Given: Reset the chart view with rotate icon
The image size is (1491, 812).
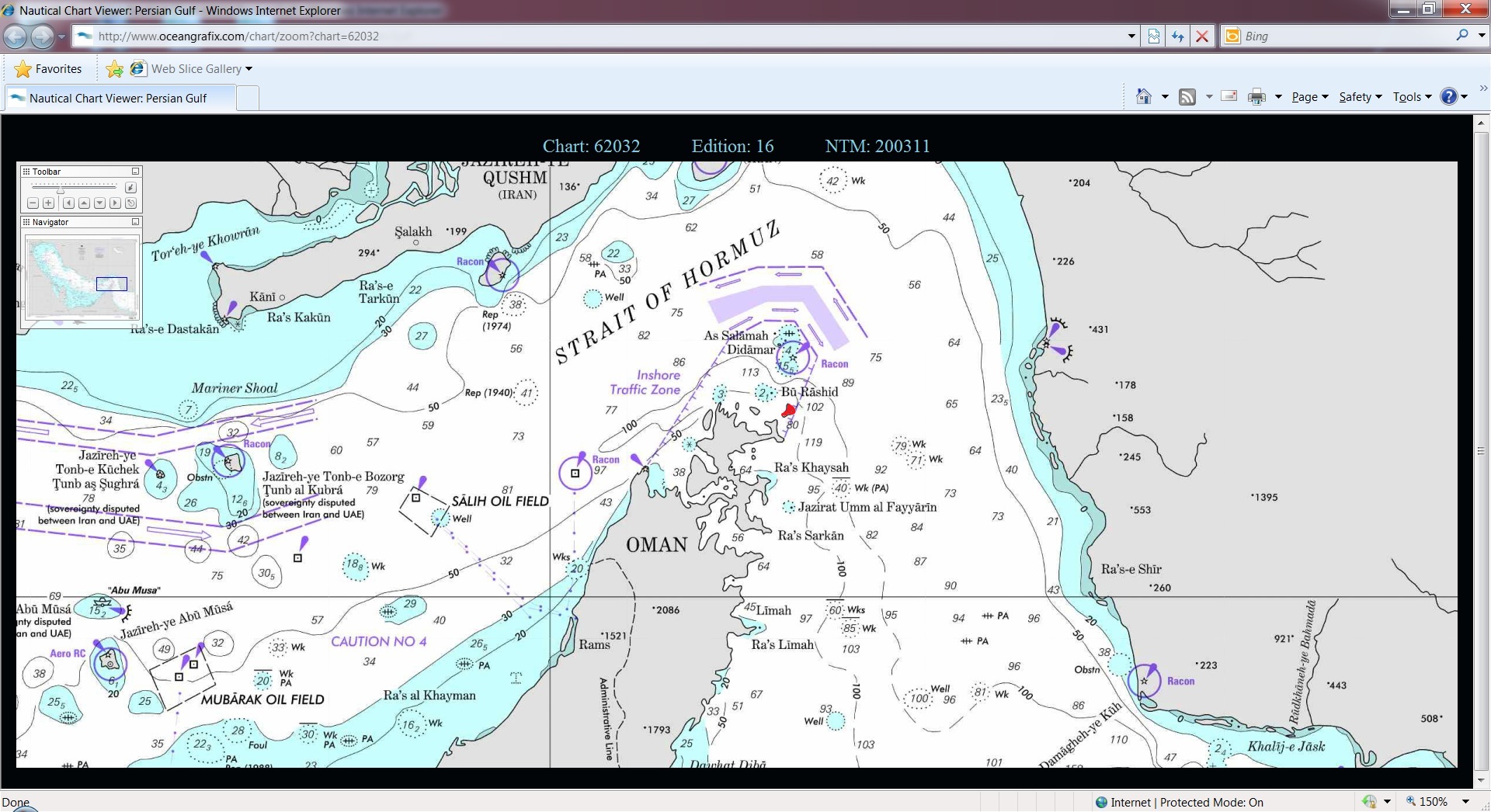Looking at the screenshot, I should (130, 203).
